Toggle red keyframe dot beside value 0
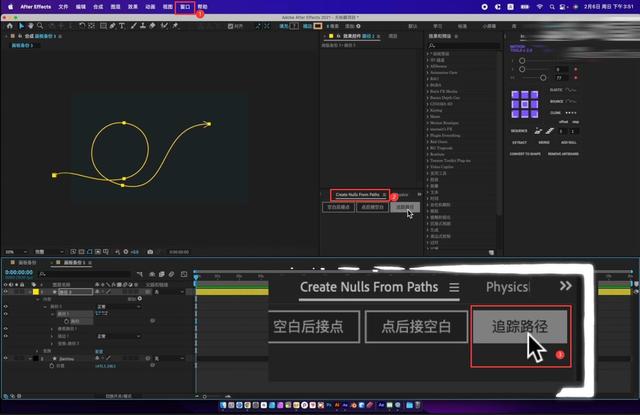This screenshot has height=415, width=640. tap(576, 69)
